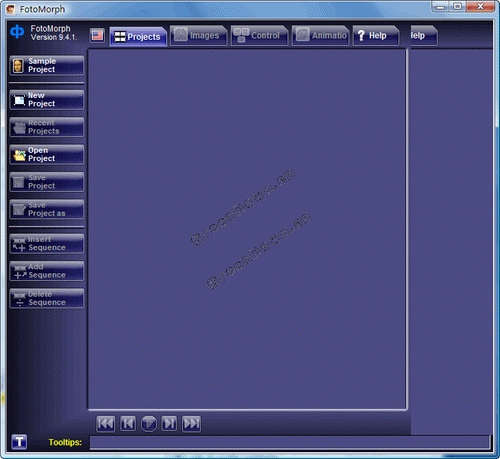Click the US flag language icon

click(x=97, y=35)
